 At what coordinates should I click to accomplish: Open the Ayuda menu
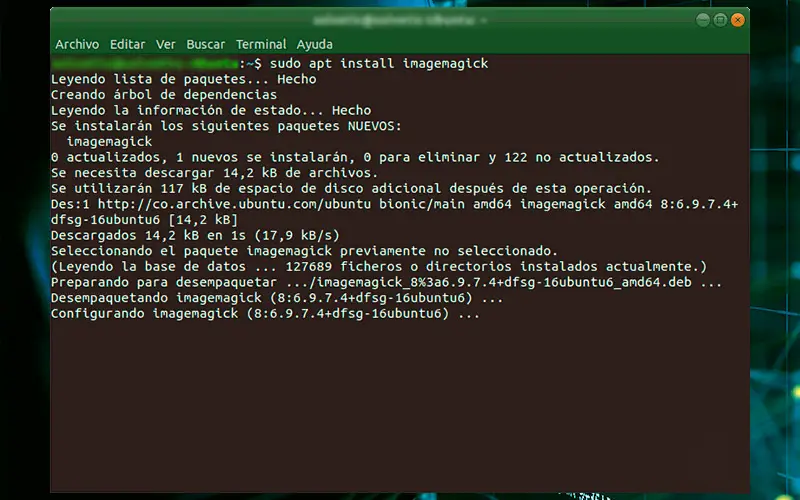tap(315, 44)
